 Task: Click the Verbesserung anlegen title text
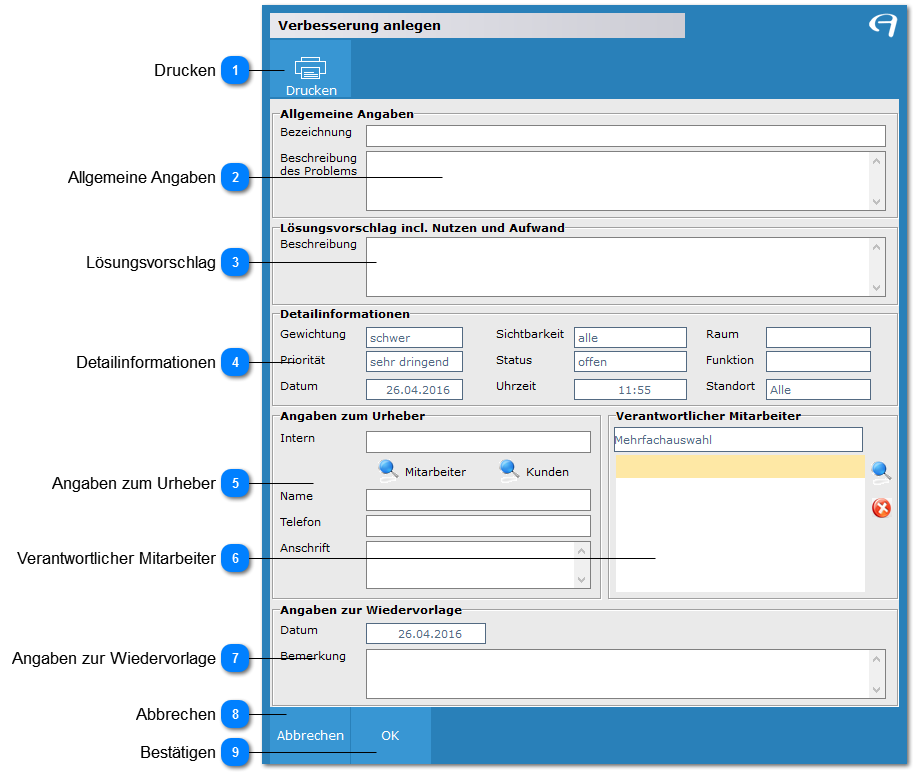tap(359, 26)
